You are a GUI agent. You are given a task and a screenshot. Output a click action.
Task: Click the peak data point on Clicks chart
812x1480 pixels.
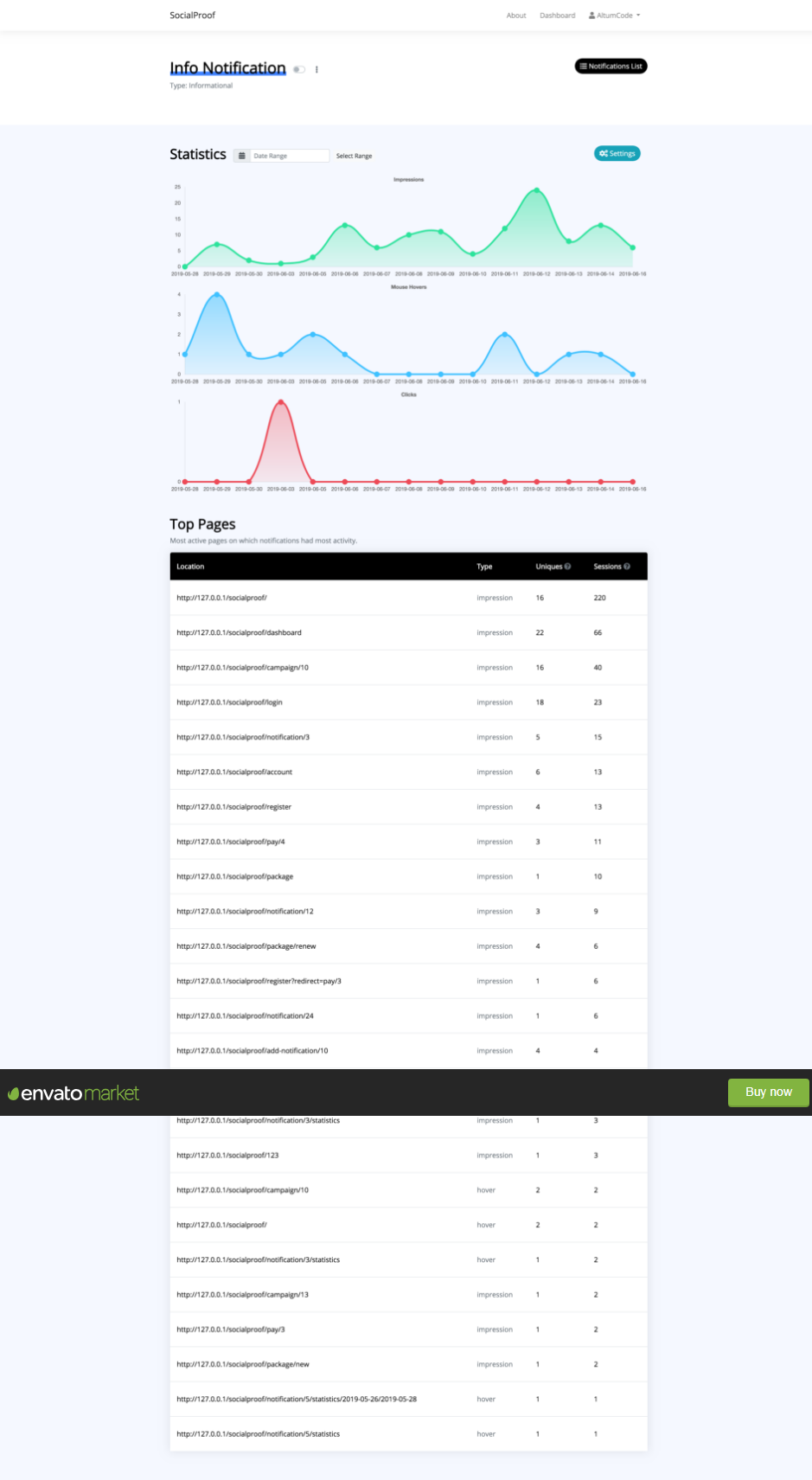click(x=280, y=402)
